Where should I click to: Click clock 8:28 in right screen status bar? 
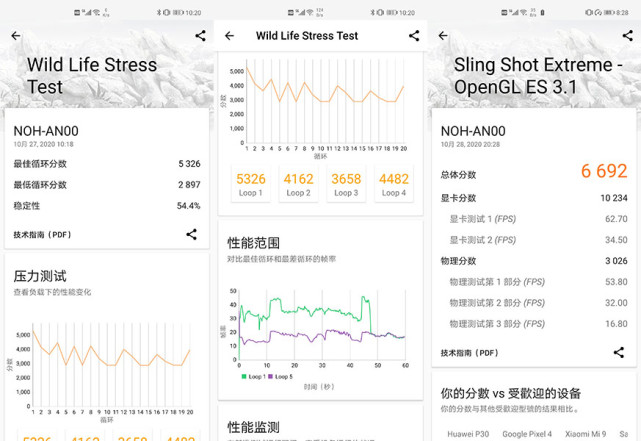[622, 13]
